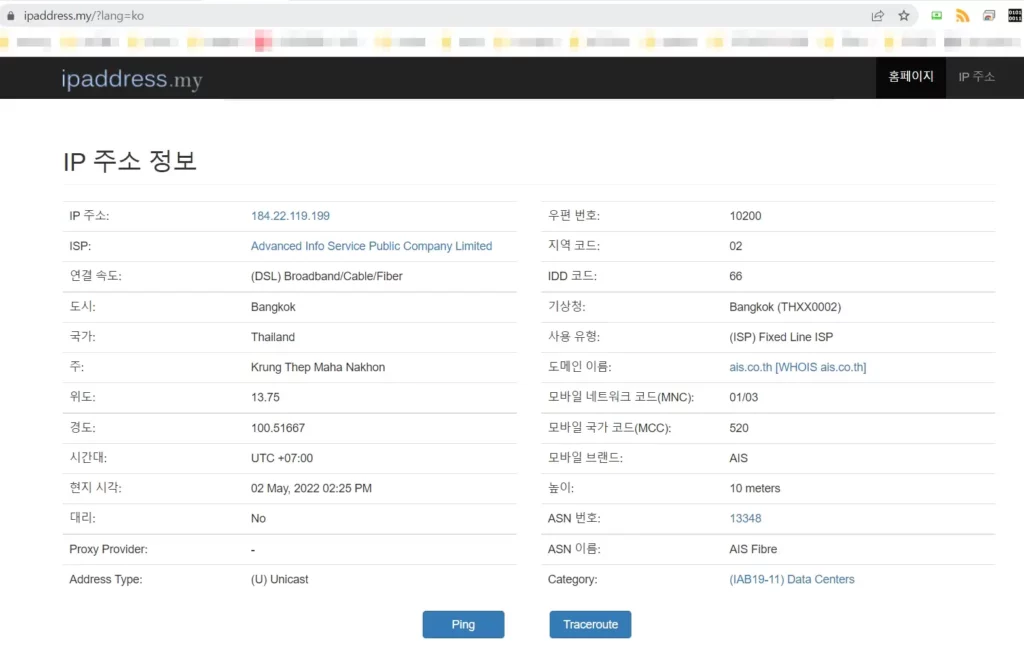Click the IP 주소 정보 heading
The height and width of the screenshot is (656, 1024).
[130, 161]
